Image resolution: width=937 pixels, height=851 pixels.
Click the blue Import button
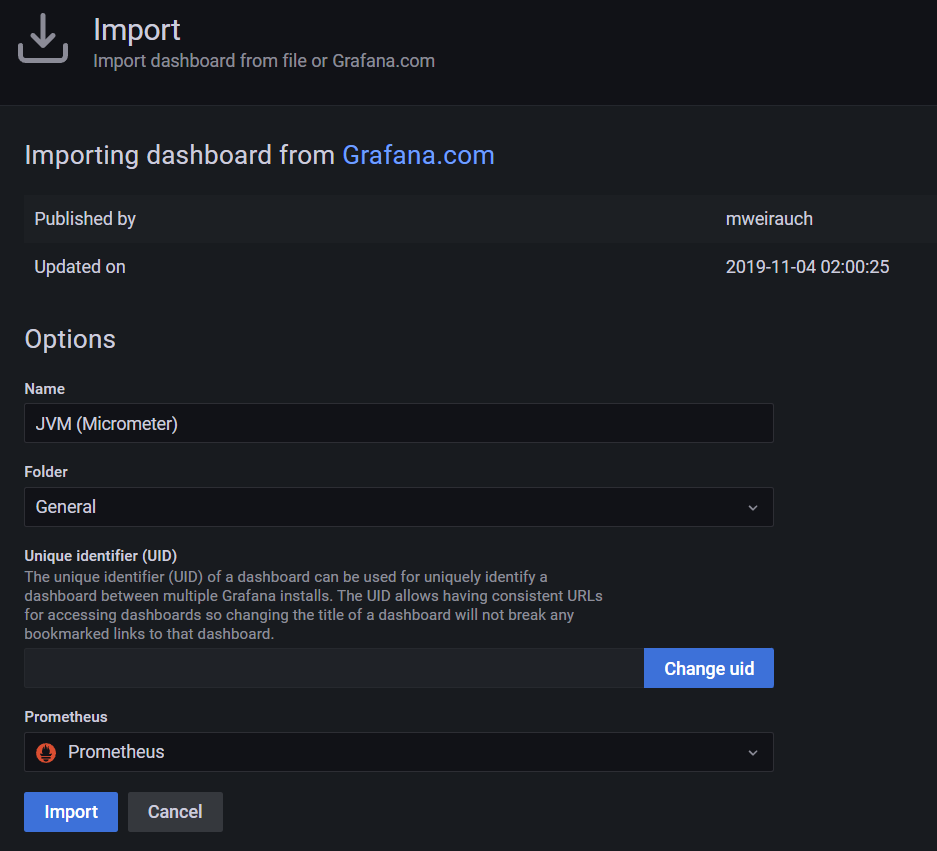71,812
